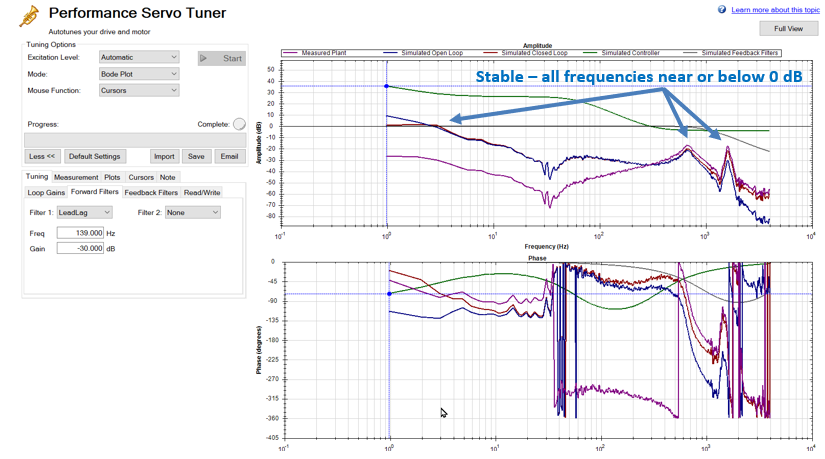
Task: Switch to the Plots tab
Action: (112, 177)
